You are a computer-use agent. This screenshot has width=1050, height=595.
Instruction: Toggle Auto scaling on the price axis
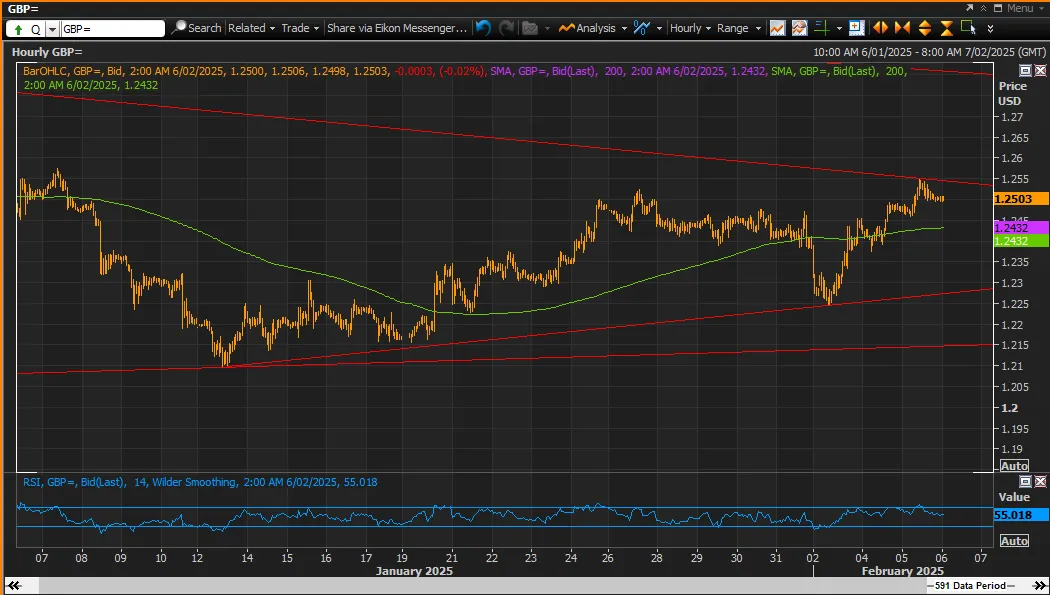coord(1014,466)
